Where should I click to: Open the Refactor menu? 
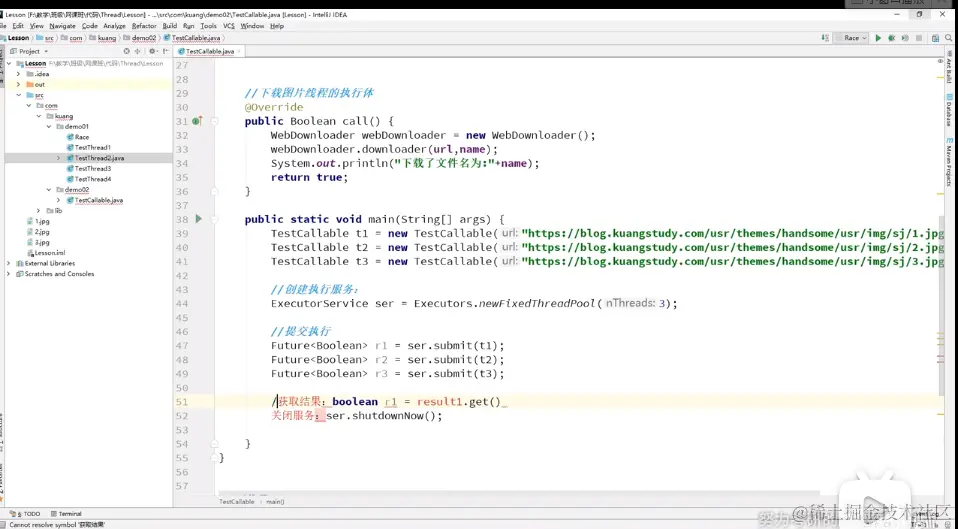point(144,26)
